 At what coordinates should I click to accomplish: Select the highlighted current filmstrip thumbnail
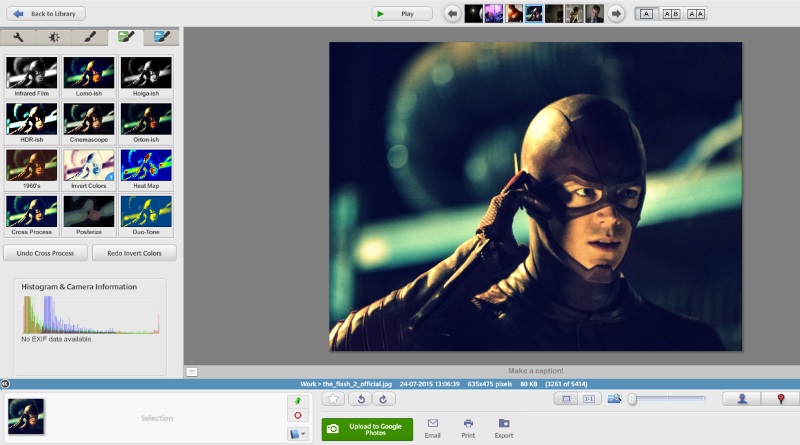coord(534,14)
